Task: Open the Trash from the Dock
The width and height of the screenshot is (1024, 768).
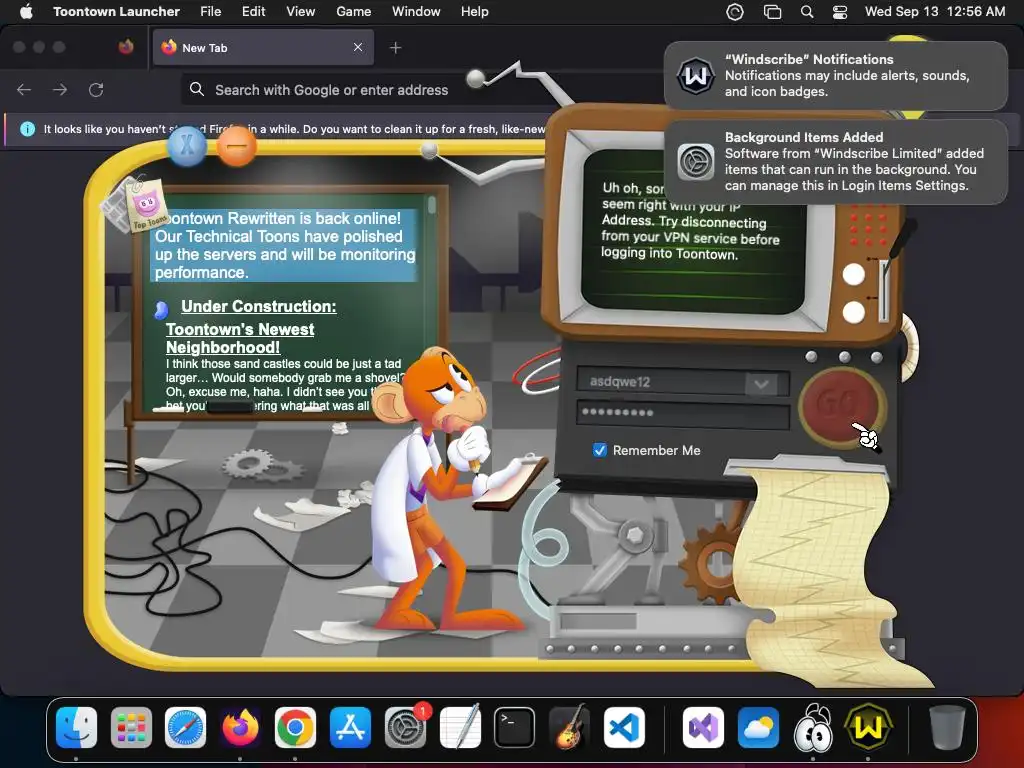Action: pos(947,727)
